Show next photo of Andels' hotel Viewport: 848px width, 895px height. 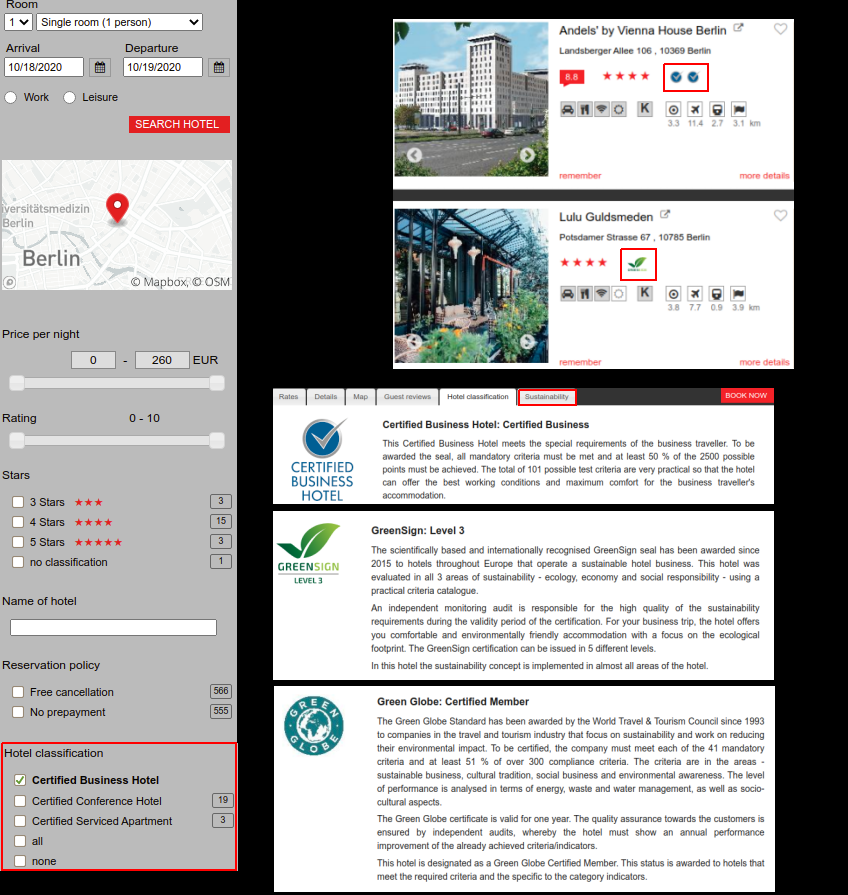(527, 155)
